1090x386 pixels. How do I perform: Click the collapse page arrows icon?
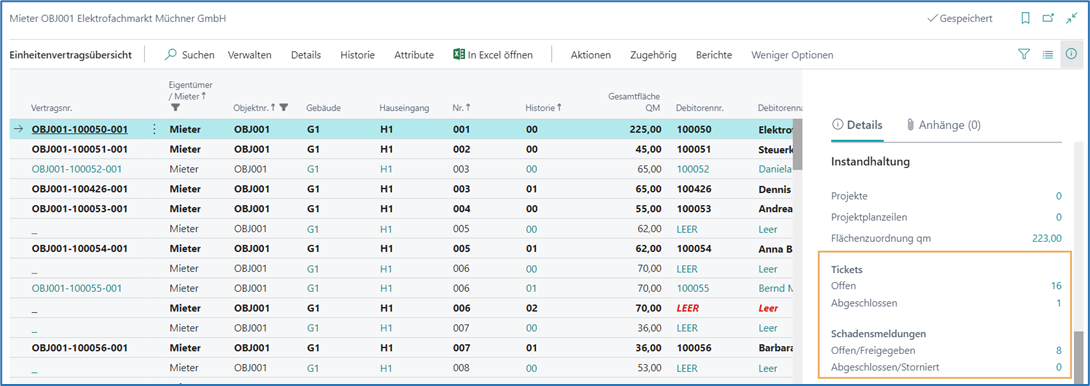click(1071, 19)
